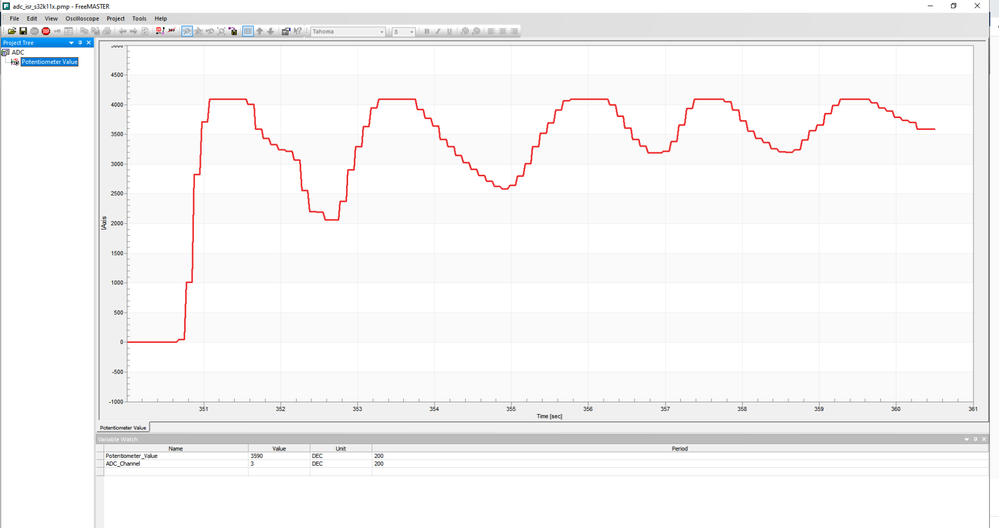Open the Variable Watch panel dropdown arrow
The image size is (999, 528).
tap(967, 439)
